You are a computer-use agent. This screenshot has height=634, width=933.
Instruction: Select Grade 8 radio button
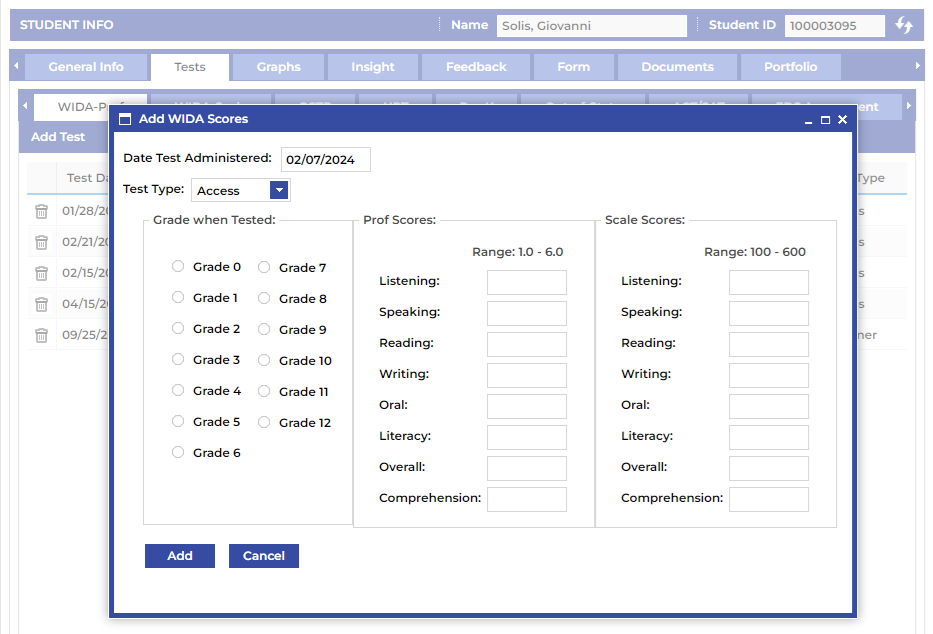click(264, 298)
